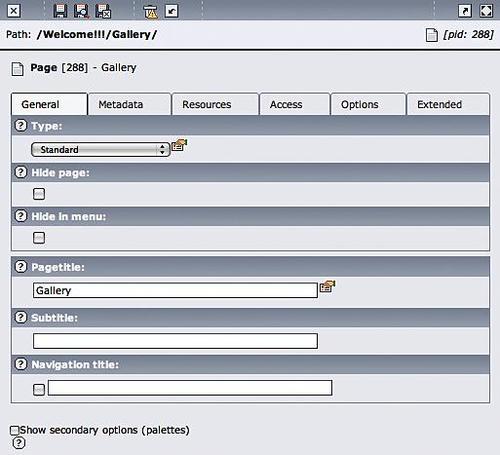500x455 pixels.
Task: Enable Show secondary options (palettes)
Action: tap(14, 430)
